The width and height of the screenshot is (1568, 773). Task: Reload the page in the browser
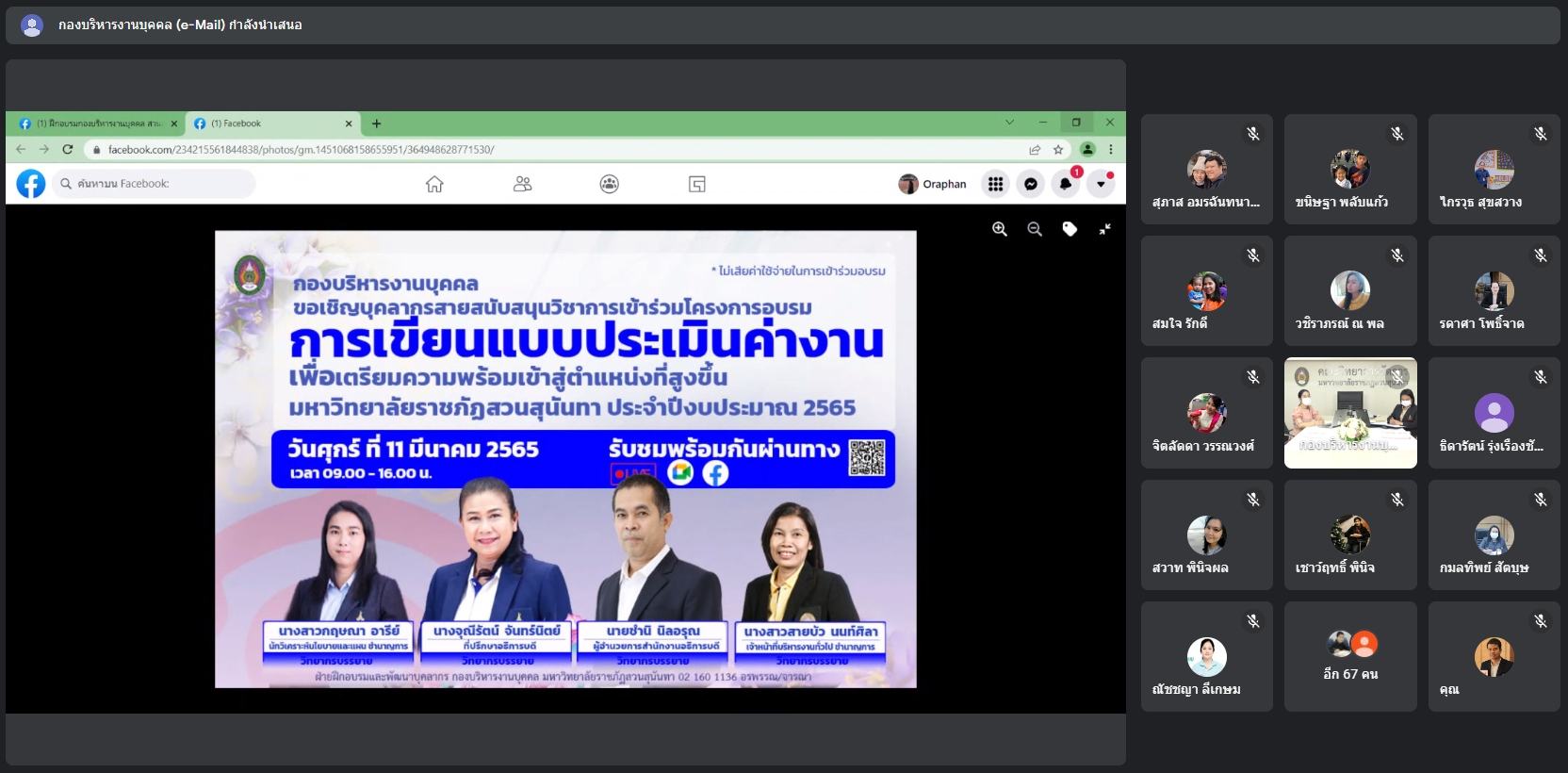68,149
